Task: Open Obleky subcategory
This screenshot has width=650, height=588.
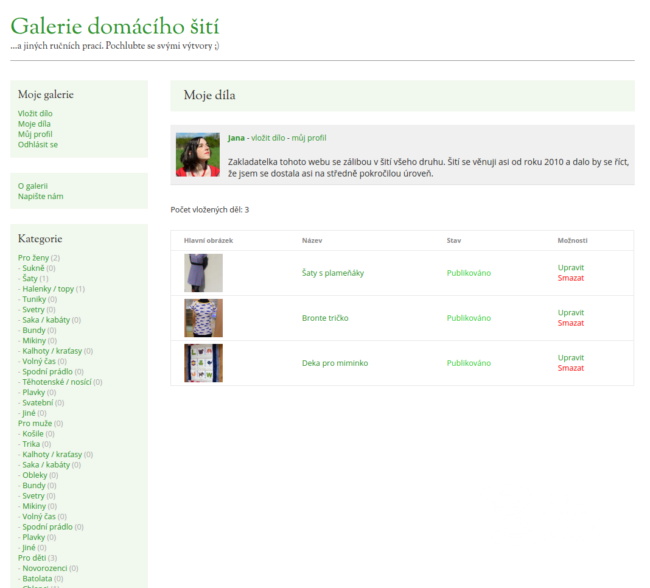Action: click(35, 475)
